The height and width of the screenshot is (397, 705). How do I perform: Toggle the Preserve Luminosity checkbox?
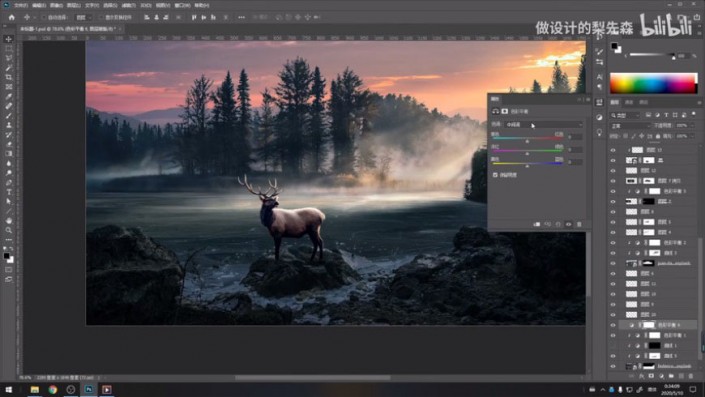tap(495, 175)
